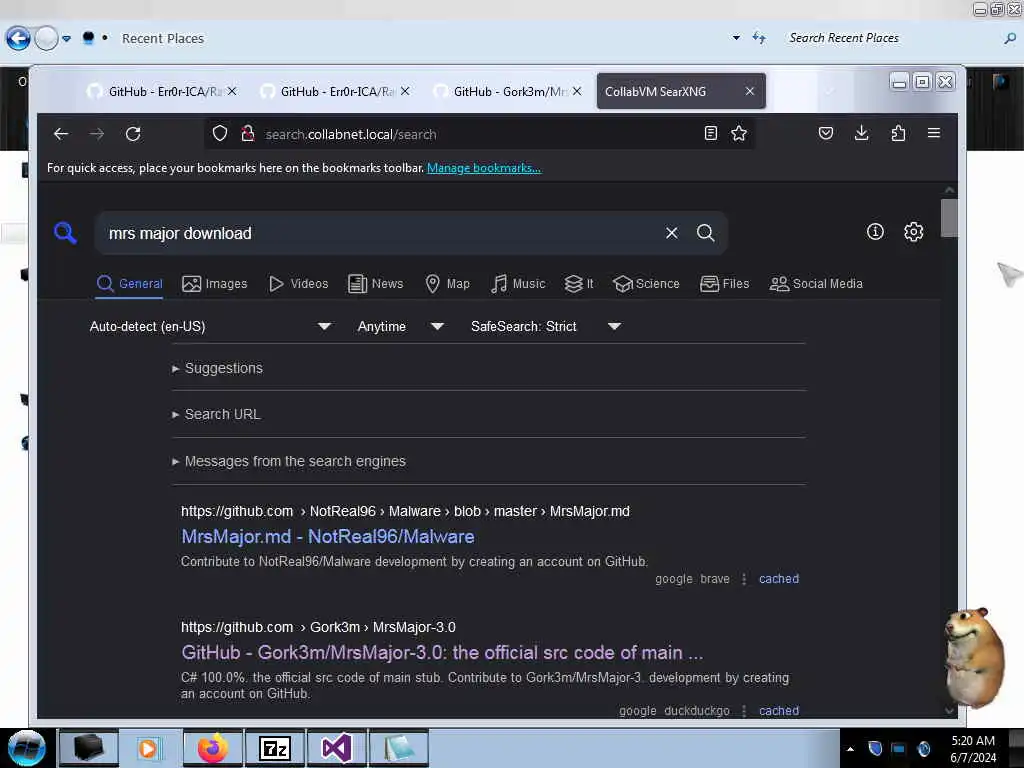
Task: Open Anytime time range dropdown
Action: click(400, 326)
